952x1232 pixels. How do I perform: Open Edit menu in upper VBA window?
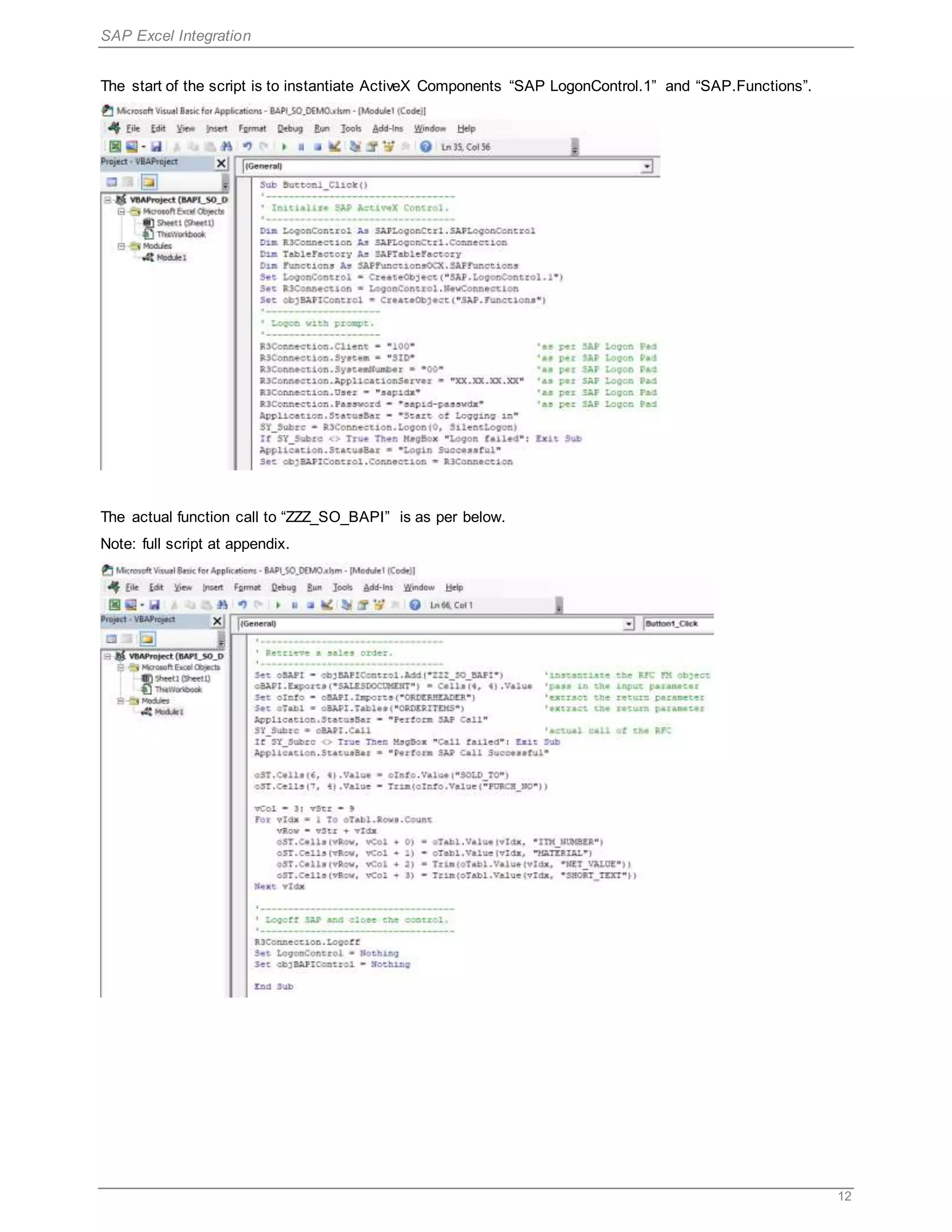point(158,129)
